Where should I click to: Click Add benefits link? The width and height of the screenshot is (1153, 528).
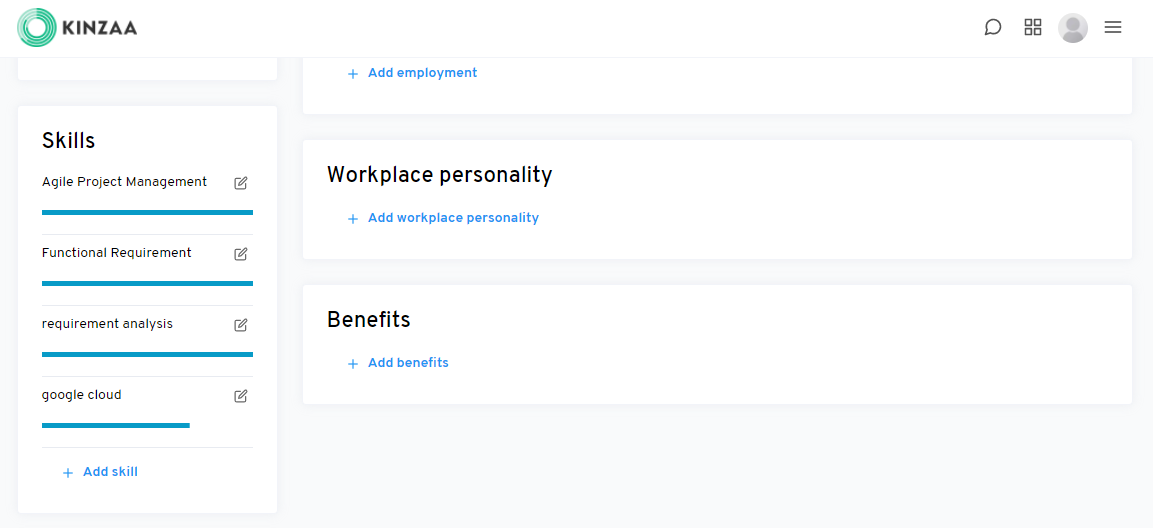[408, 363]
